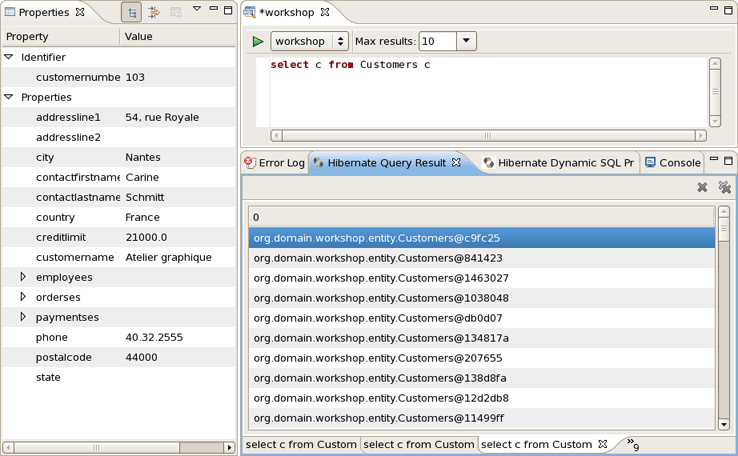The image size is (738, 456).
Task: Run the HQL query with green play button
Action: [258, 42]
